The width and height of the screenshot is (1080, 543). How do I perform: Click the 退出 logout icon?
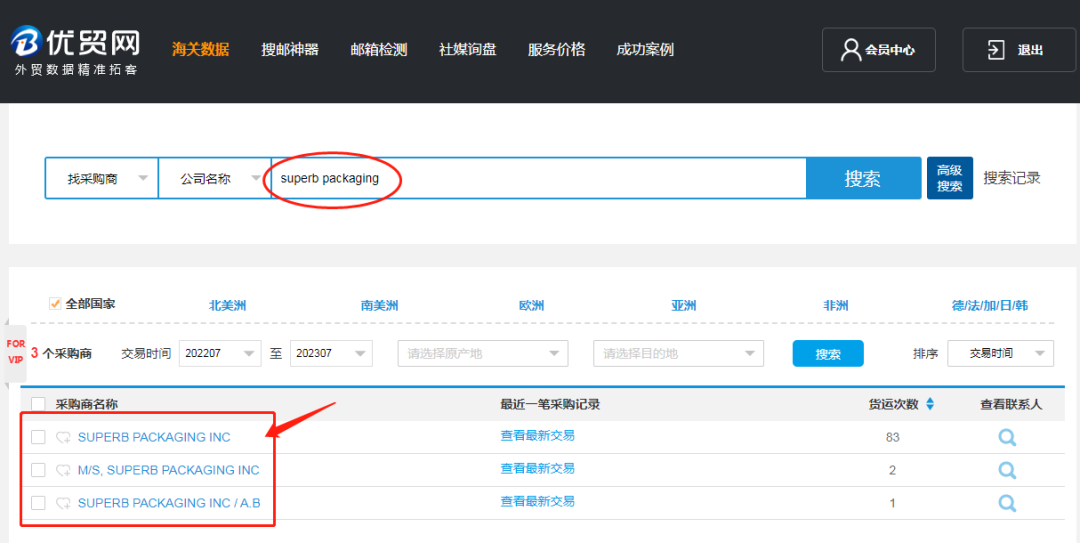(996, 50)
